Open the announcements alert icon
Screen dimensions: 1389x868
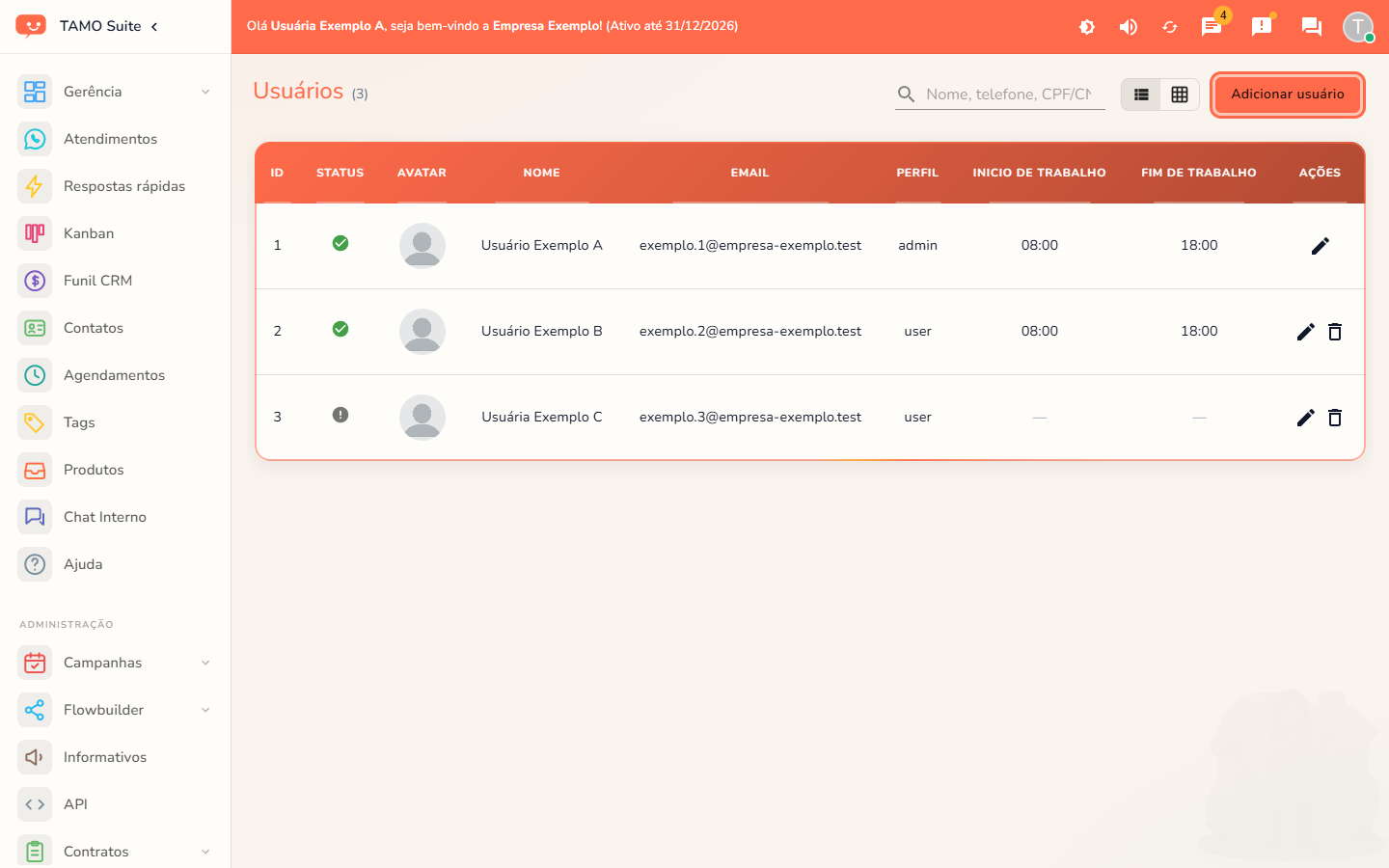pos(1262,27)
